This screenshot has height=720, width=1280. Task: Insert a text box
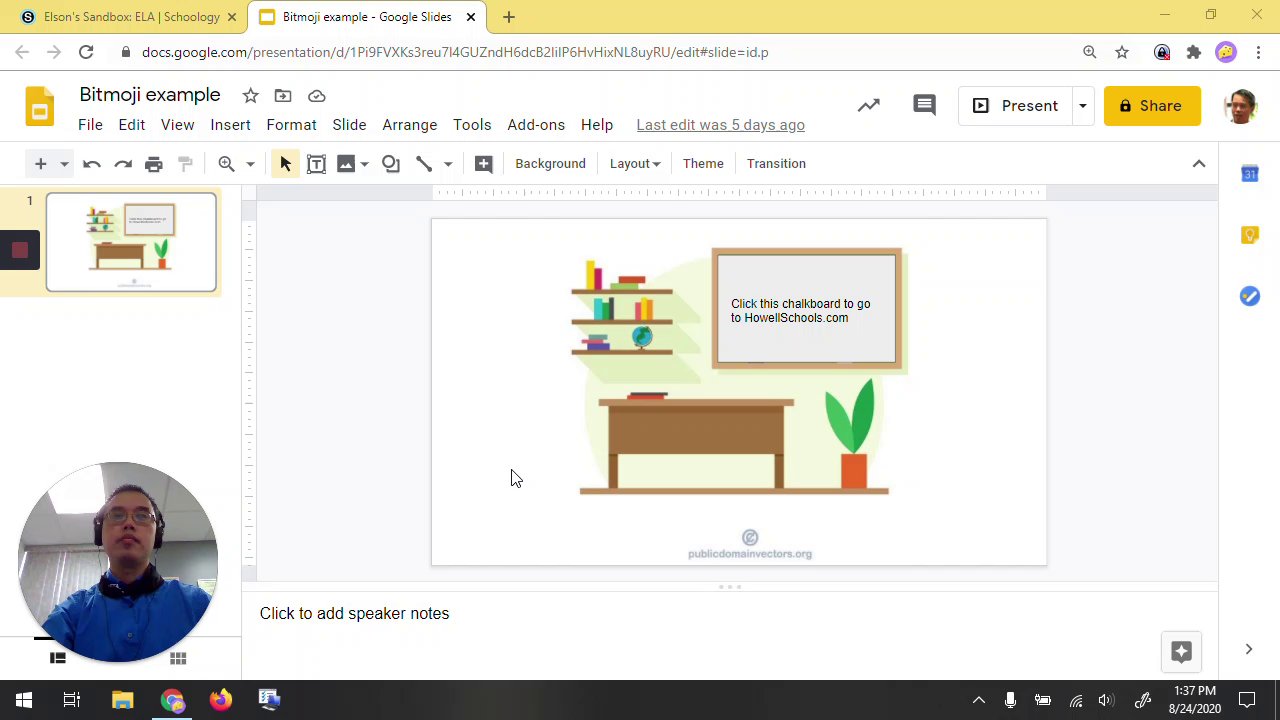coord(316,163)
